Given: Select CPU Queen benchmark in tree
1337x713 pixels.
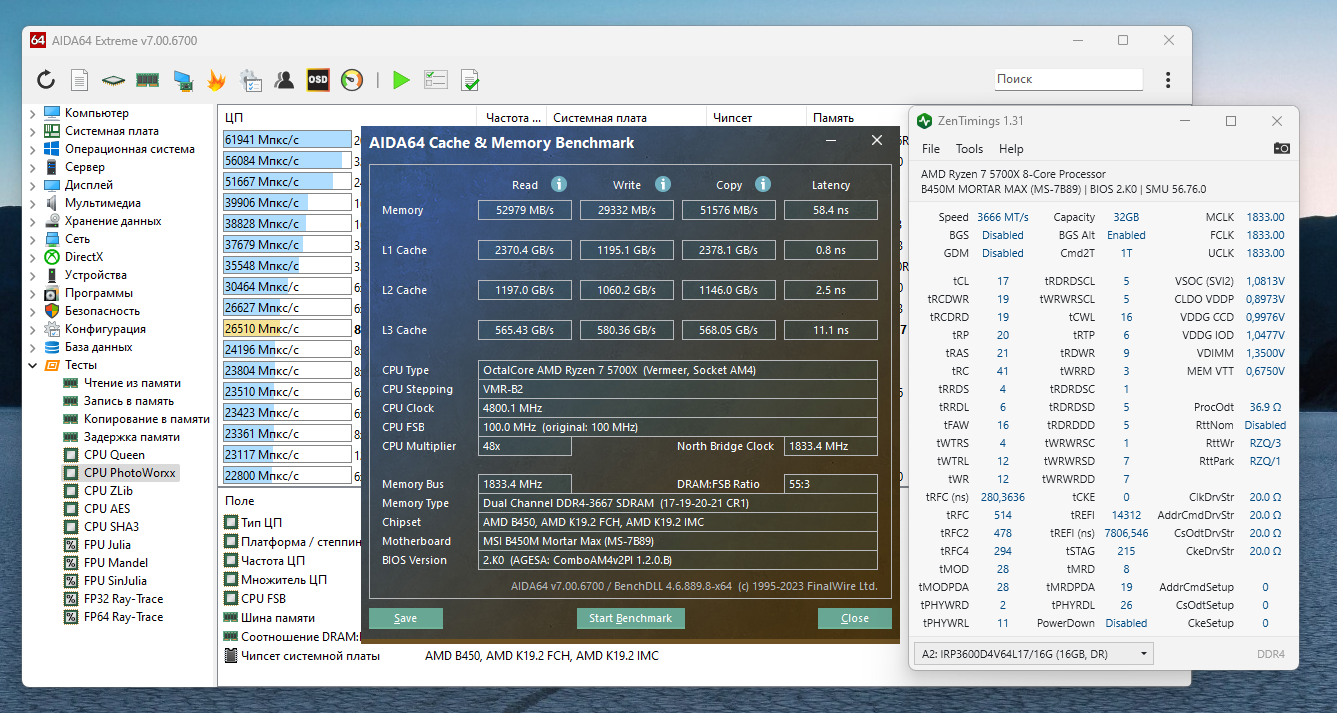Looking at the screenshot, I should (x=114, y=455).
